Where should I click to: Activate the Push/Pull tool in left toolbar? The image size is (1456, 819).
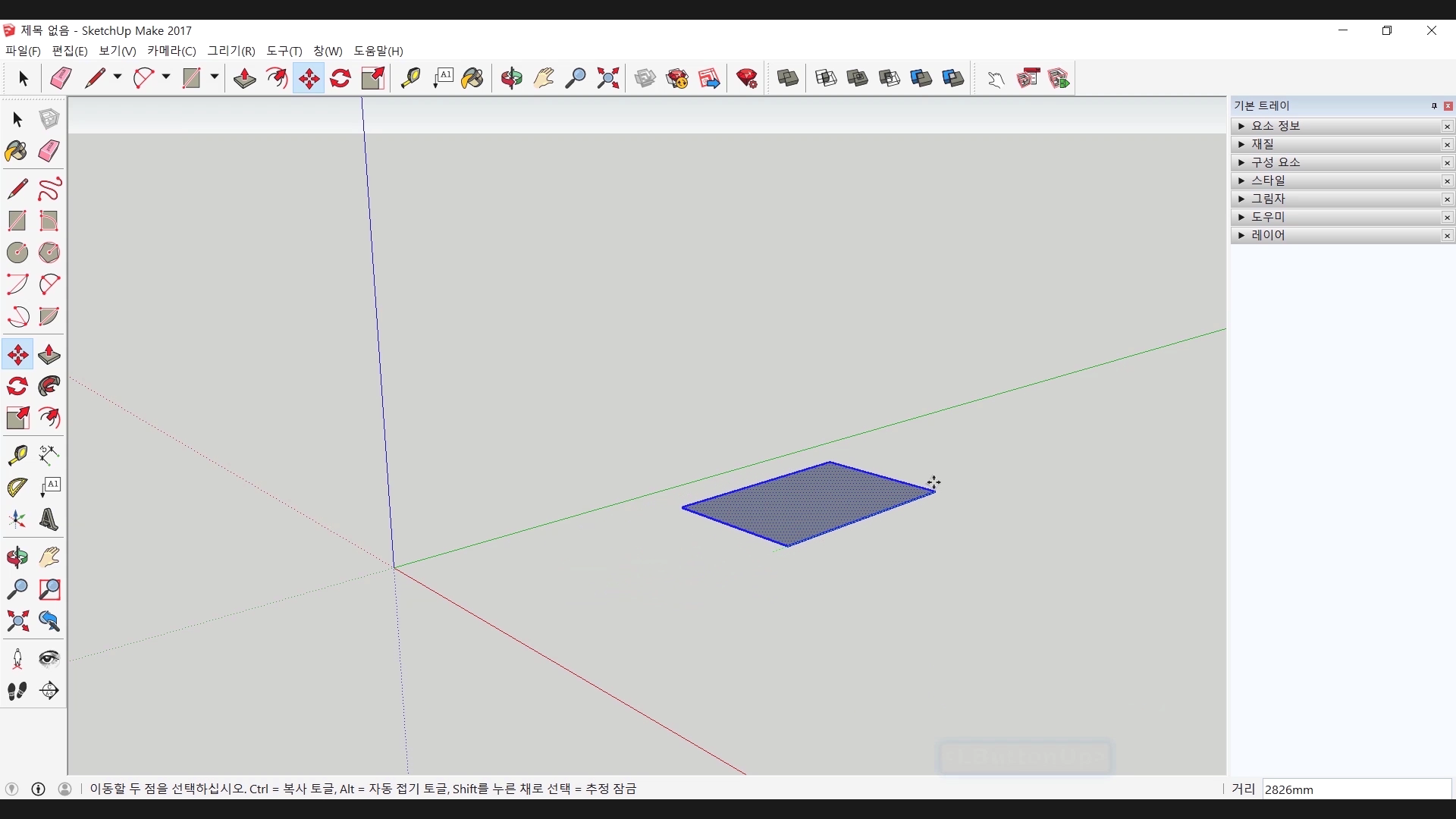[x=49, y=355]
